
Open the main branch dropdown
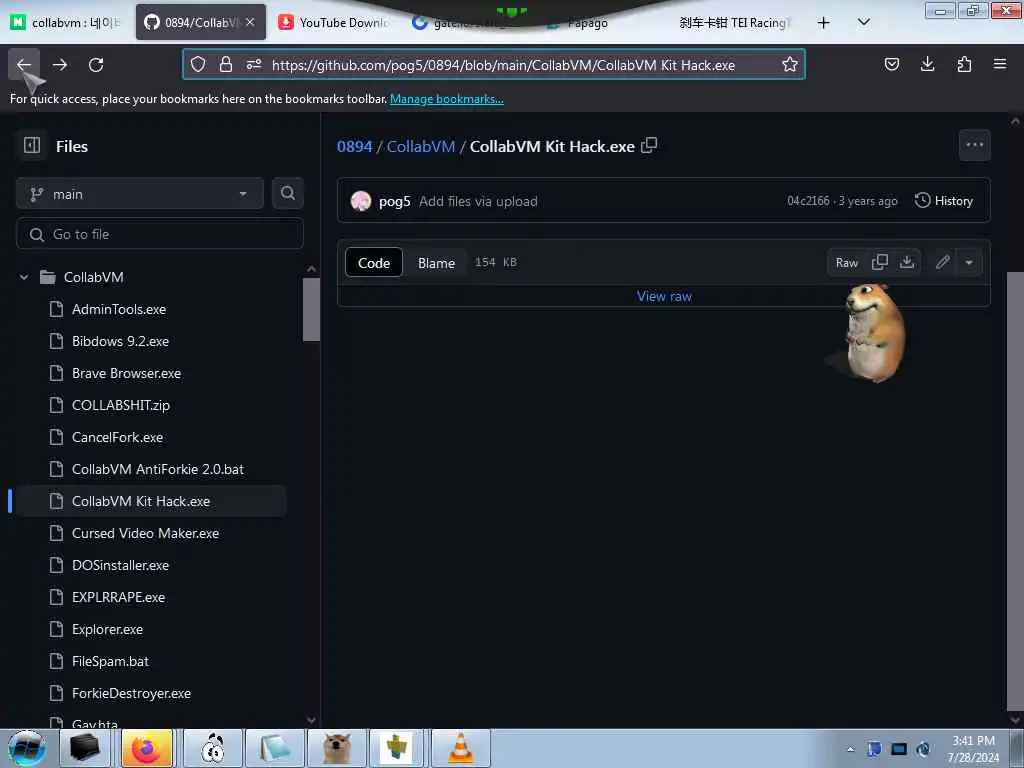pyautogui.click(x=140, y=194)
